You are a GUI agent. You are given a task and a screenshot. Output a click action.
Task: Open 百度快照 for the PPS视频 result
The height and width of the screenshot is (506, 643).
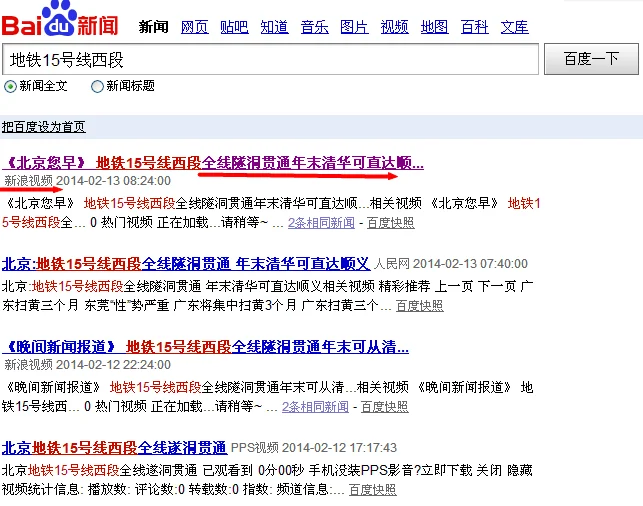[373, 490]
